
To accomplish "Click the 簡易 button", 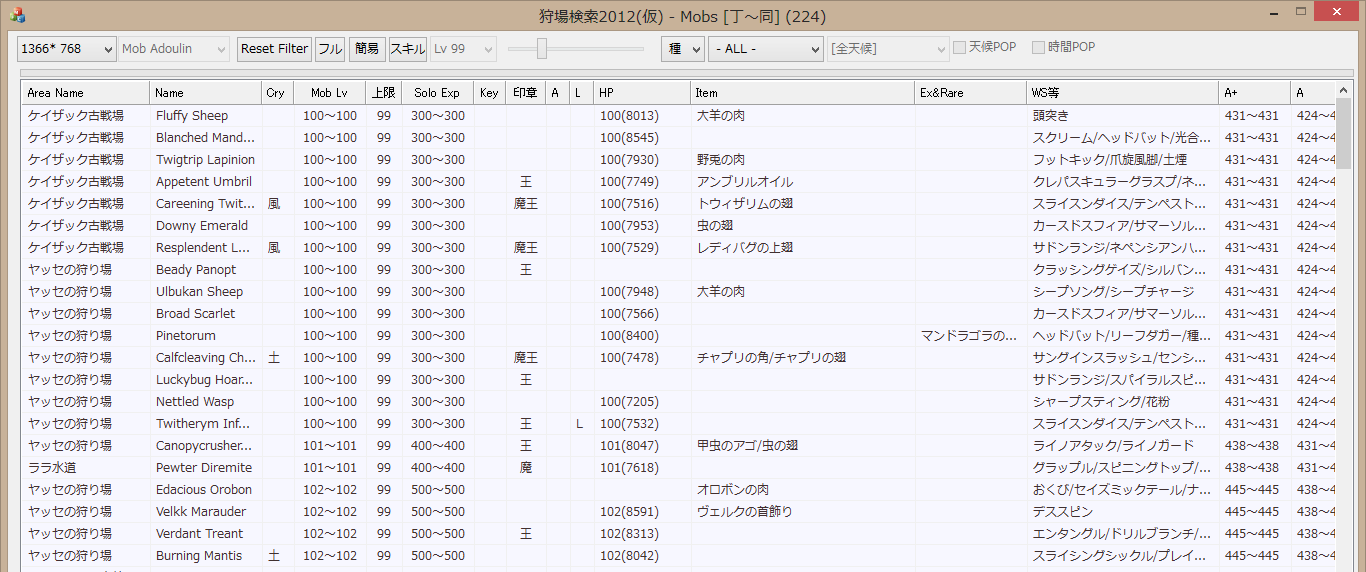I will click(367, 49).
